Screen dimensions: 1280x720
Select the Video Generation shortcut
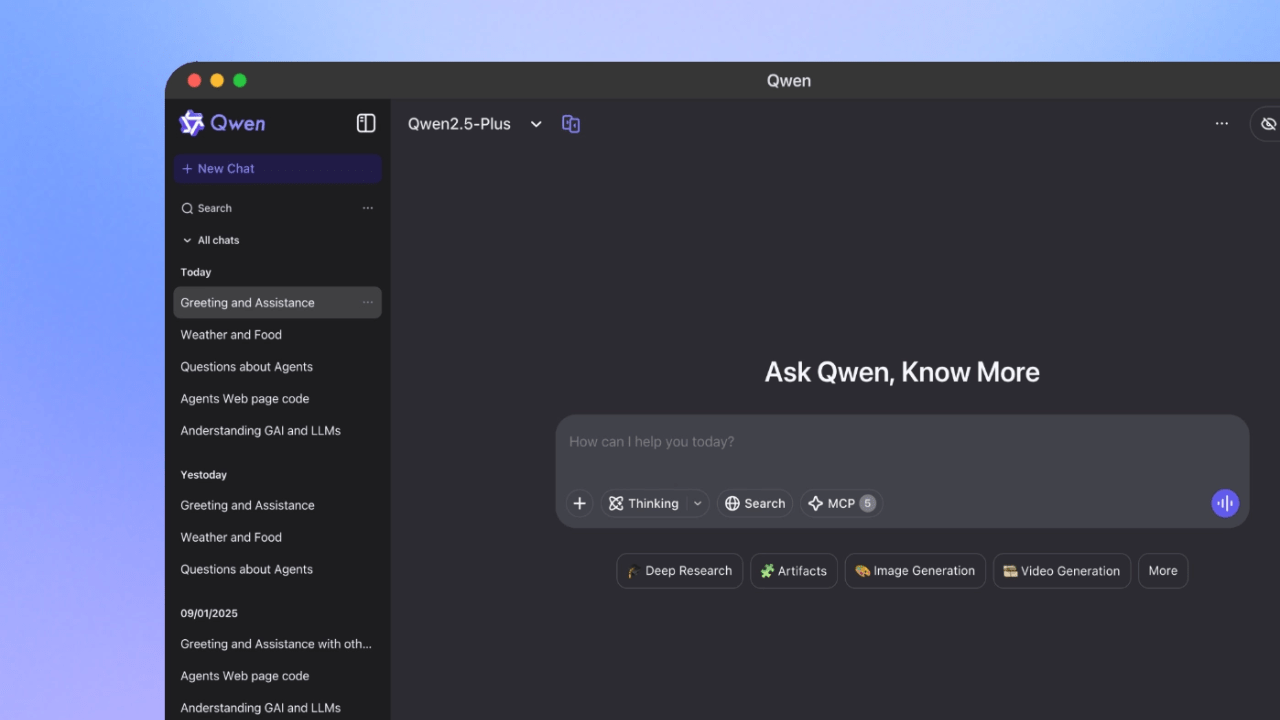tap(1062, 571)
